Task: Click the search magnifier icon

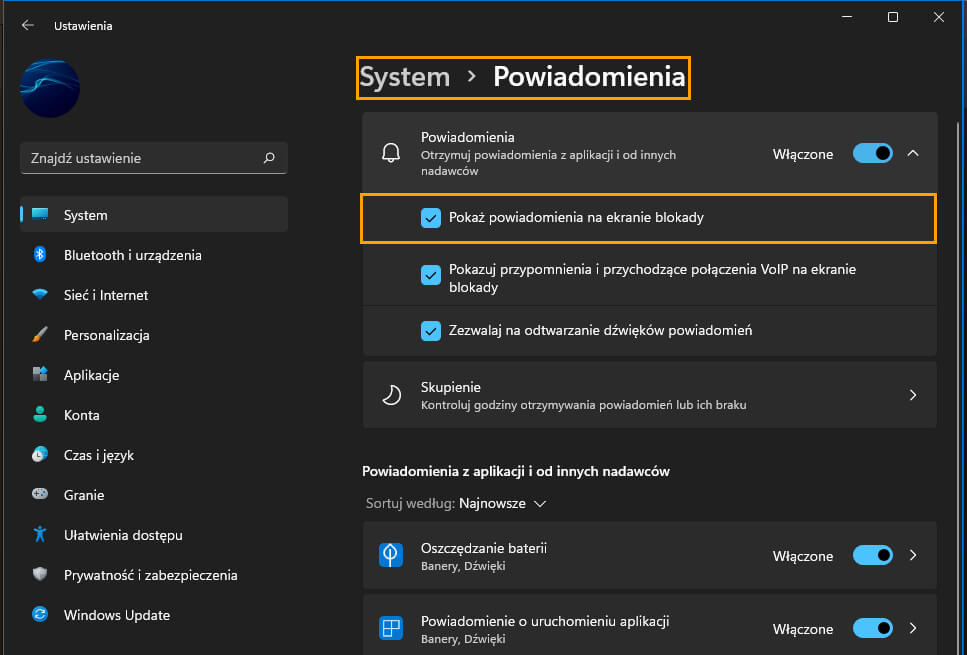Action: pyautogui.click(x=269, y=158)
